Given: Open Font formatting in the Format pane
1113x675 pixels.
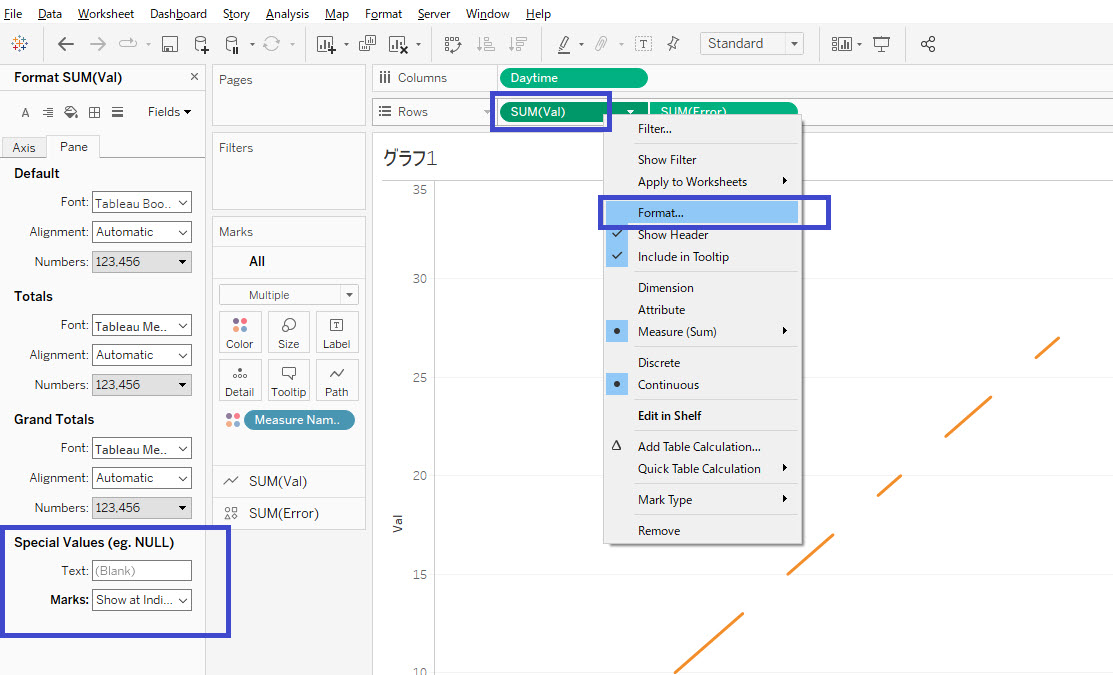Looking at the screenshot, I should 26,112.
